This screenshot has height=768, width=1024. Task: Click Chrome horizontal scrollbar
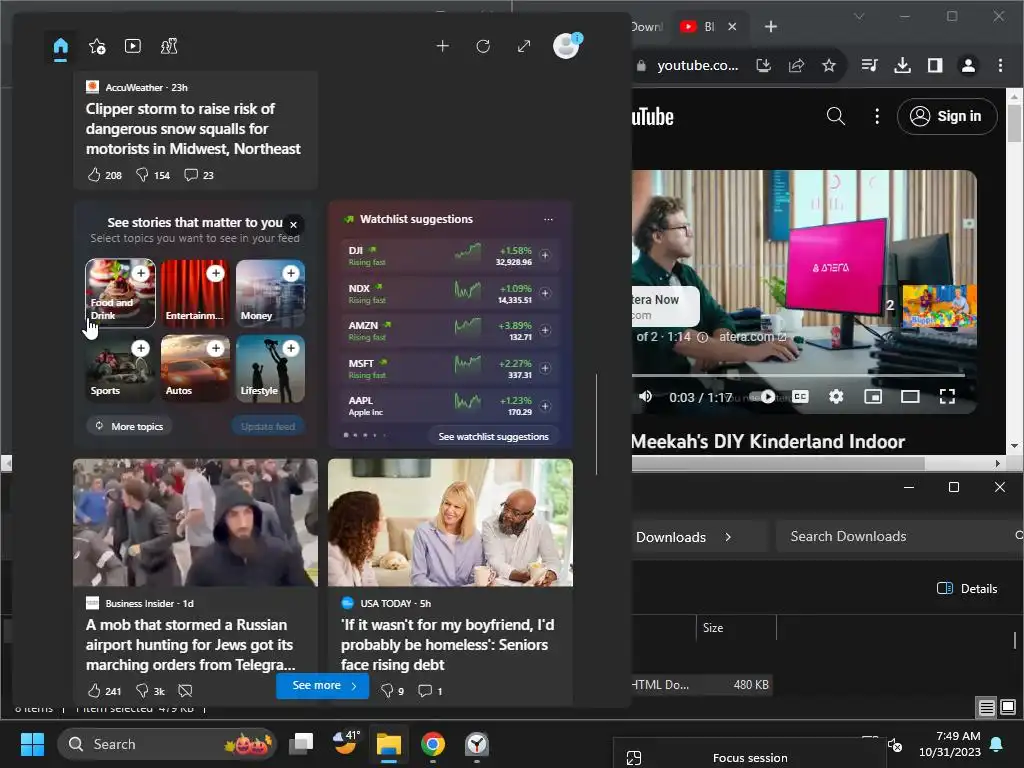(x=778, y=463)
